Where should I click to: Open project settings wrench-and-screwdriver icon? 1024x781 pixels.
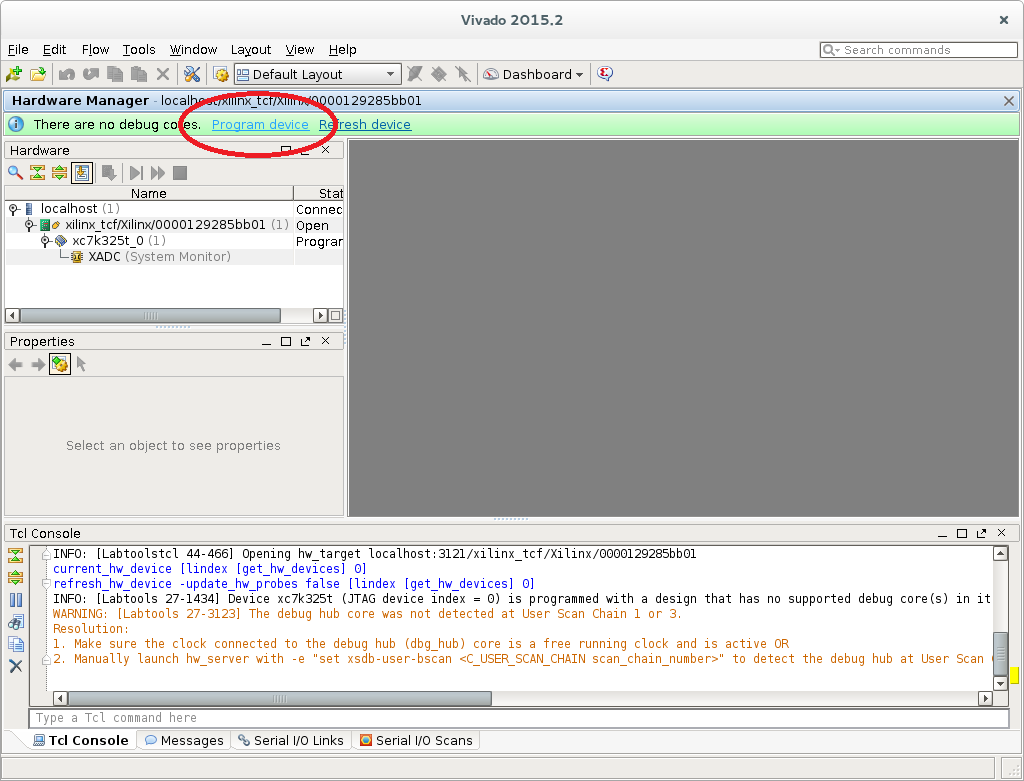point(192,74)
